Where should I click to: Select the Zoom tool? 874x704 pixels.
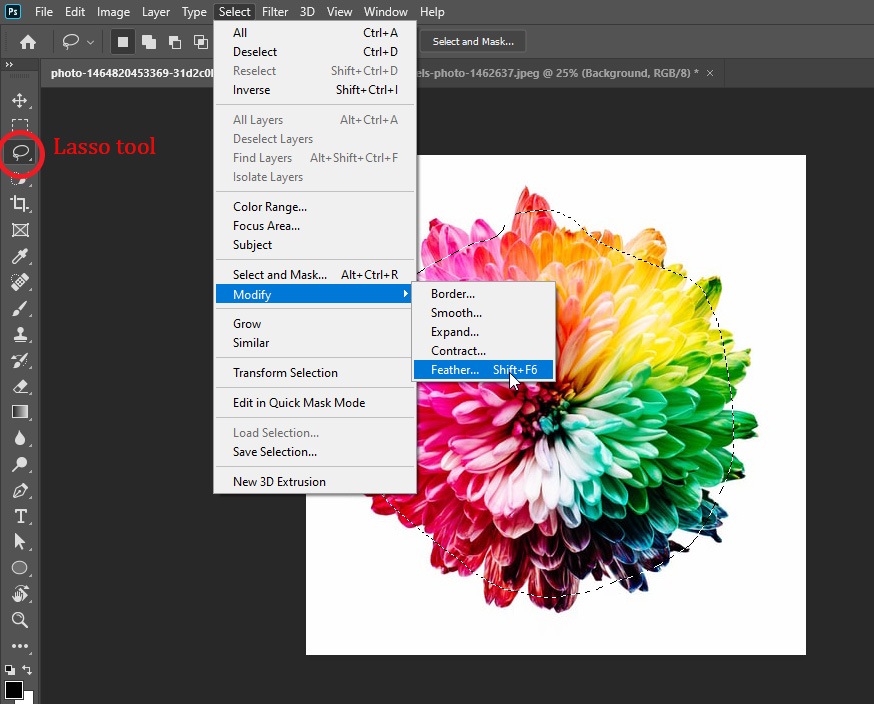point(20,620)
